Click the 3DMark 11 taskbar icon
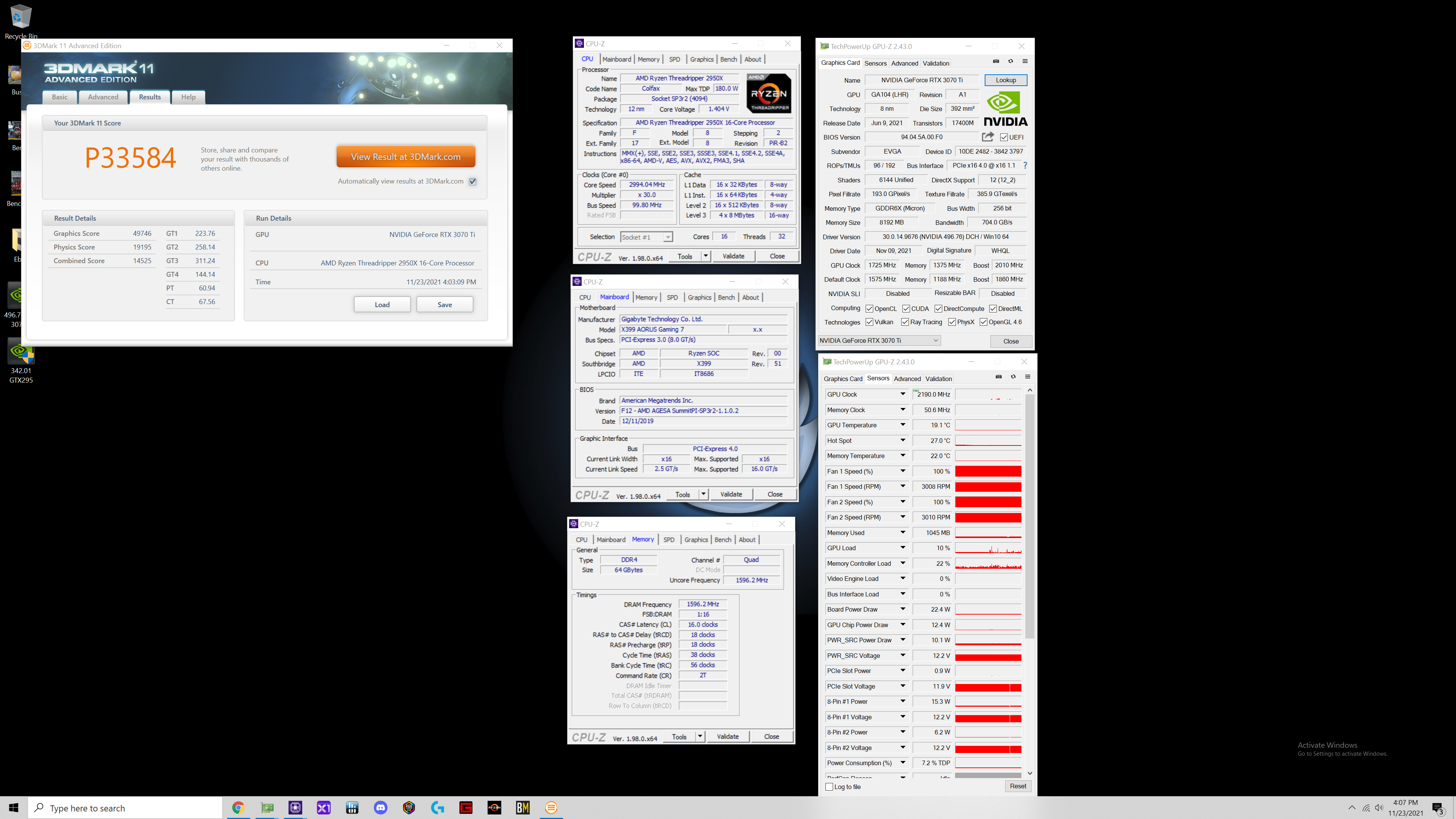Screen dimensions: 1456x819 click(x=551, y=808)
